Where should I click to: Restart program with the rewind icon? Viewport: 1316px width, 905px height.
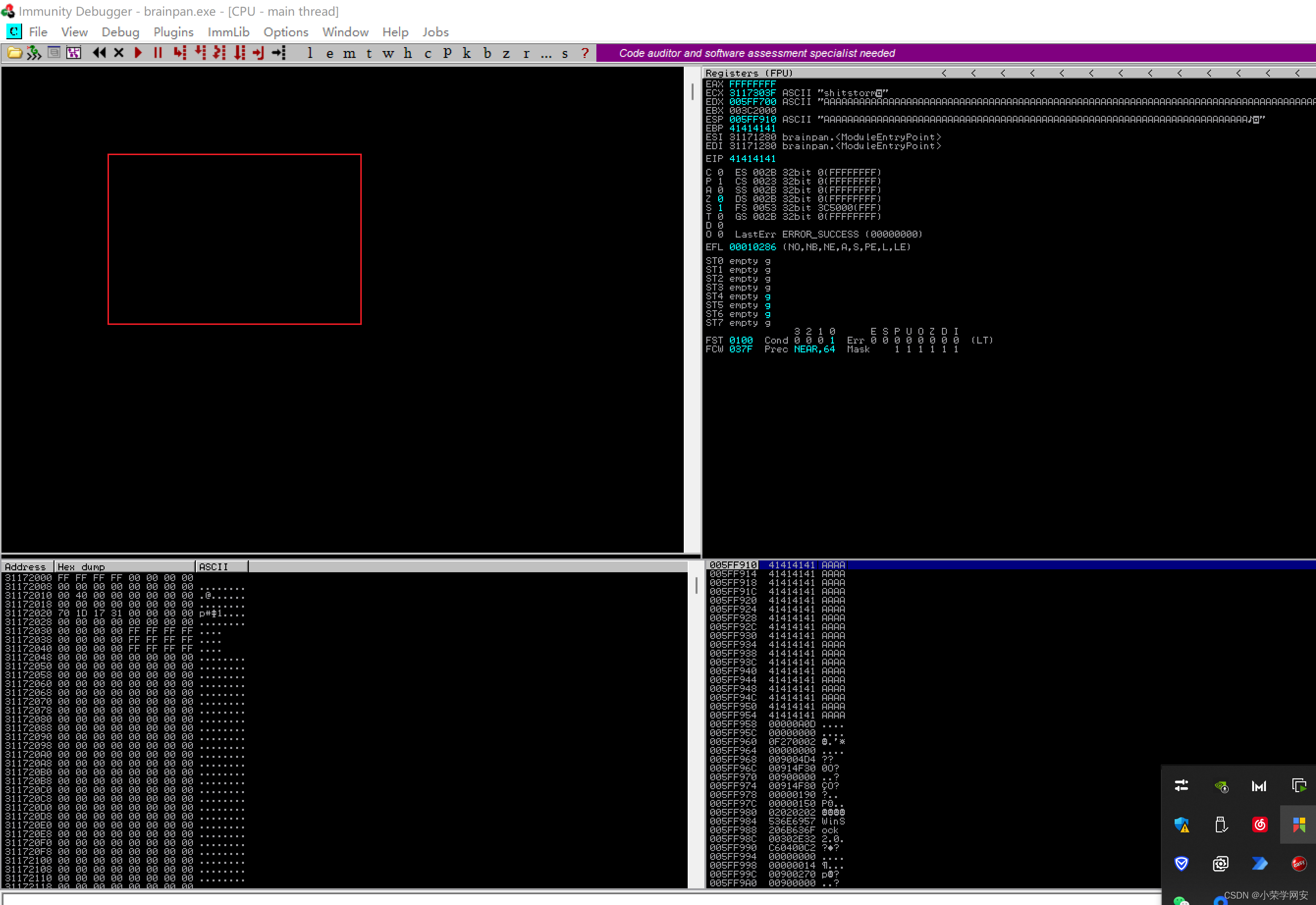point(99,53)
